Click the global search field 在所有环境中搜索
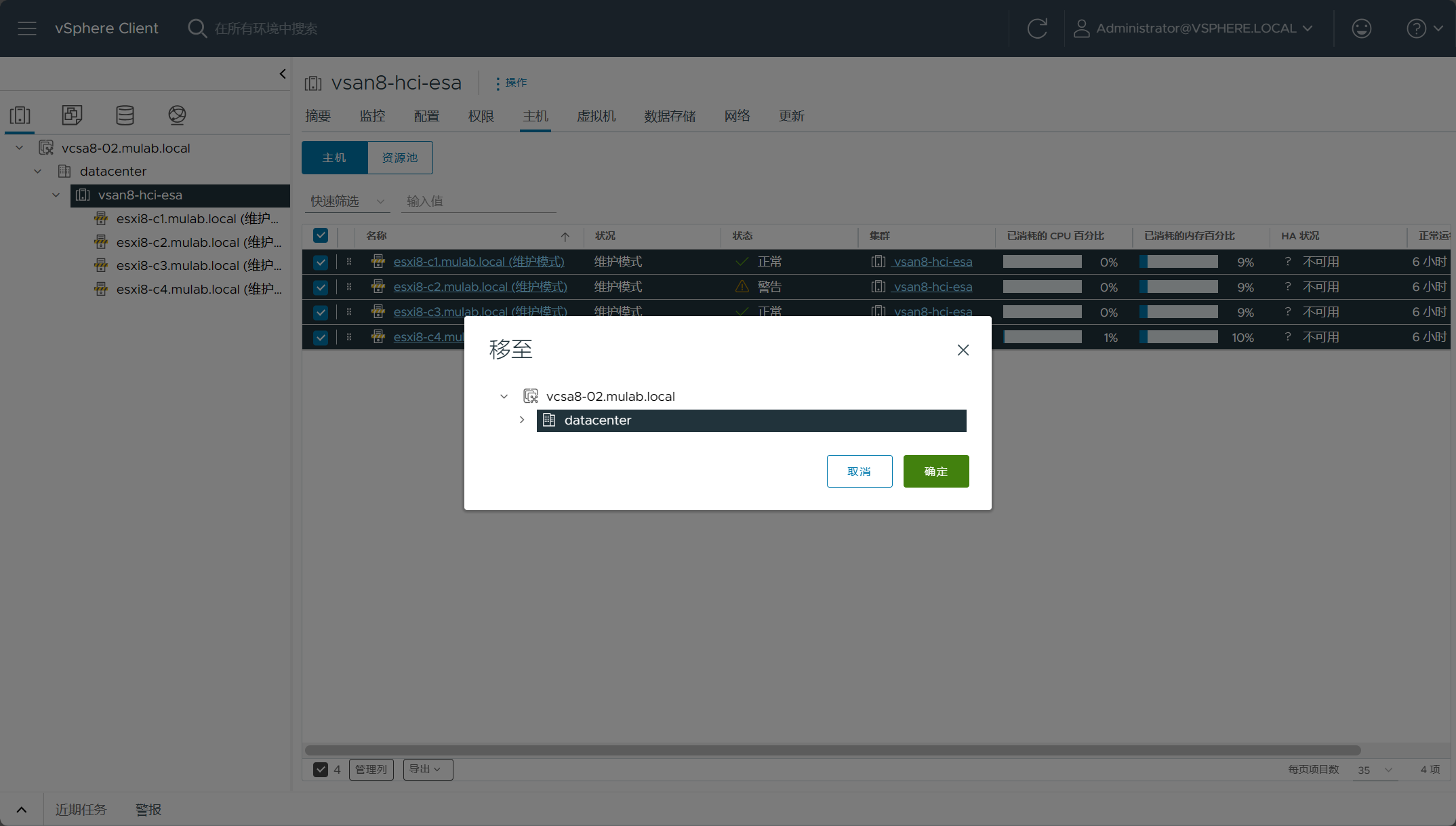 click(x=266, y=28)
